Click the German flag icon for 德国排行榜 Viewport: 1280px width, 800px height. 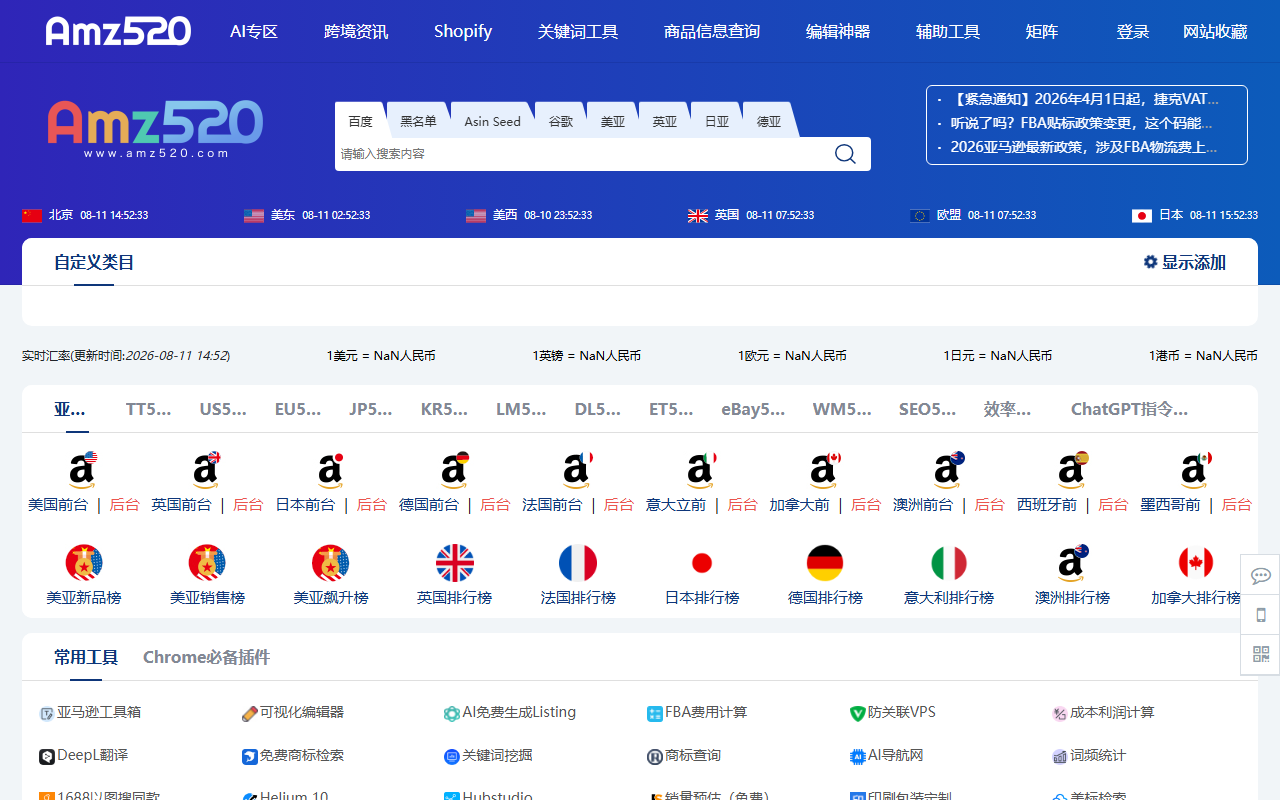825,563
